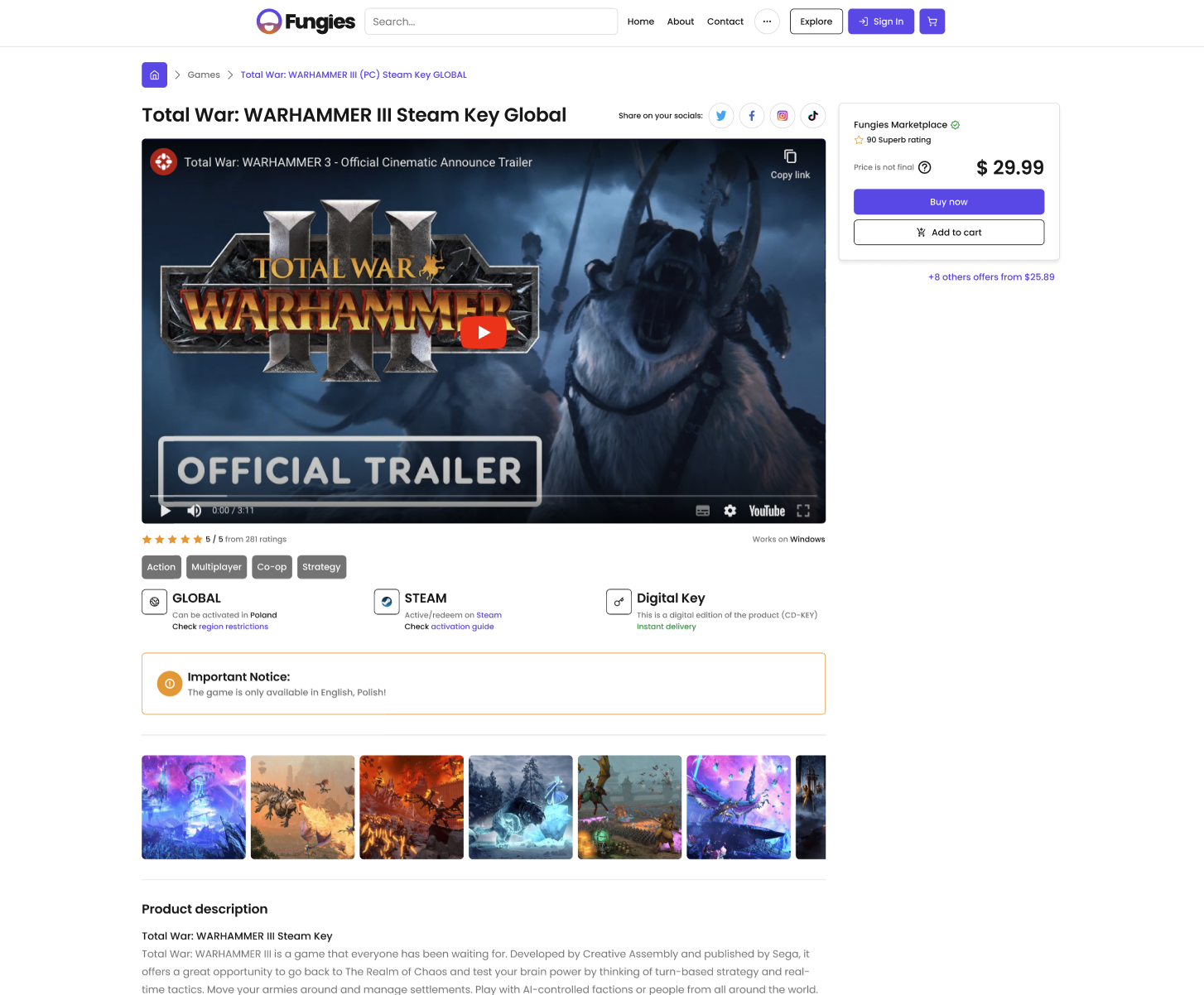This screenshot has height=995, width=1204.
Task: Click the WARHAMMER III breadcrumb link
Action: click(354, 75)
